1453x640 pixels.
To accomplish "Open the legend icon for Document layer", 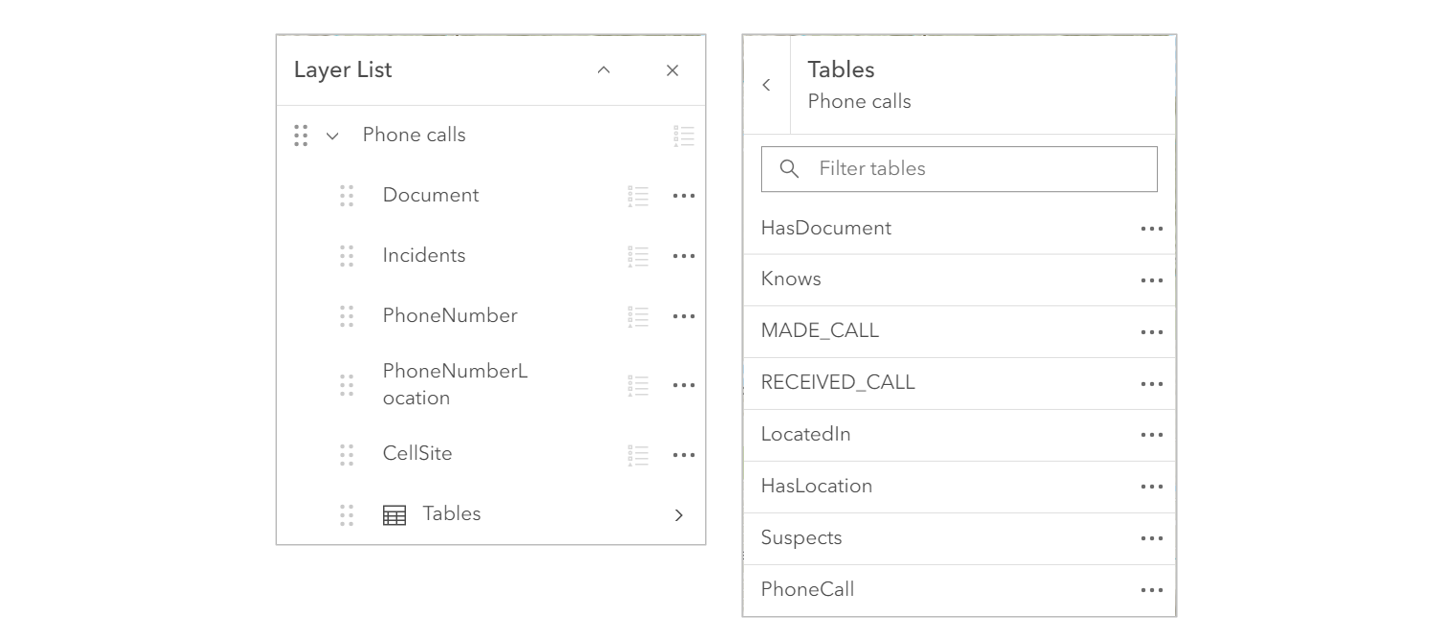I will pyautogui.click(x=637, y=195).
